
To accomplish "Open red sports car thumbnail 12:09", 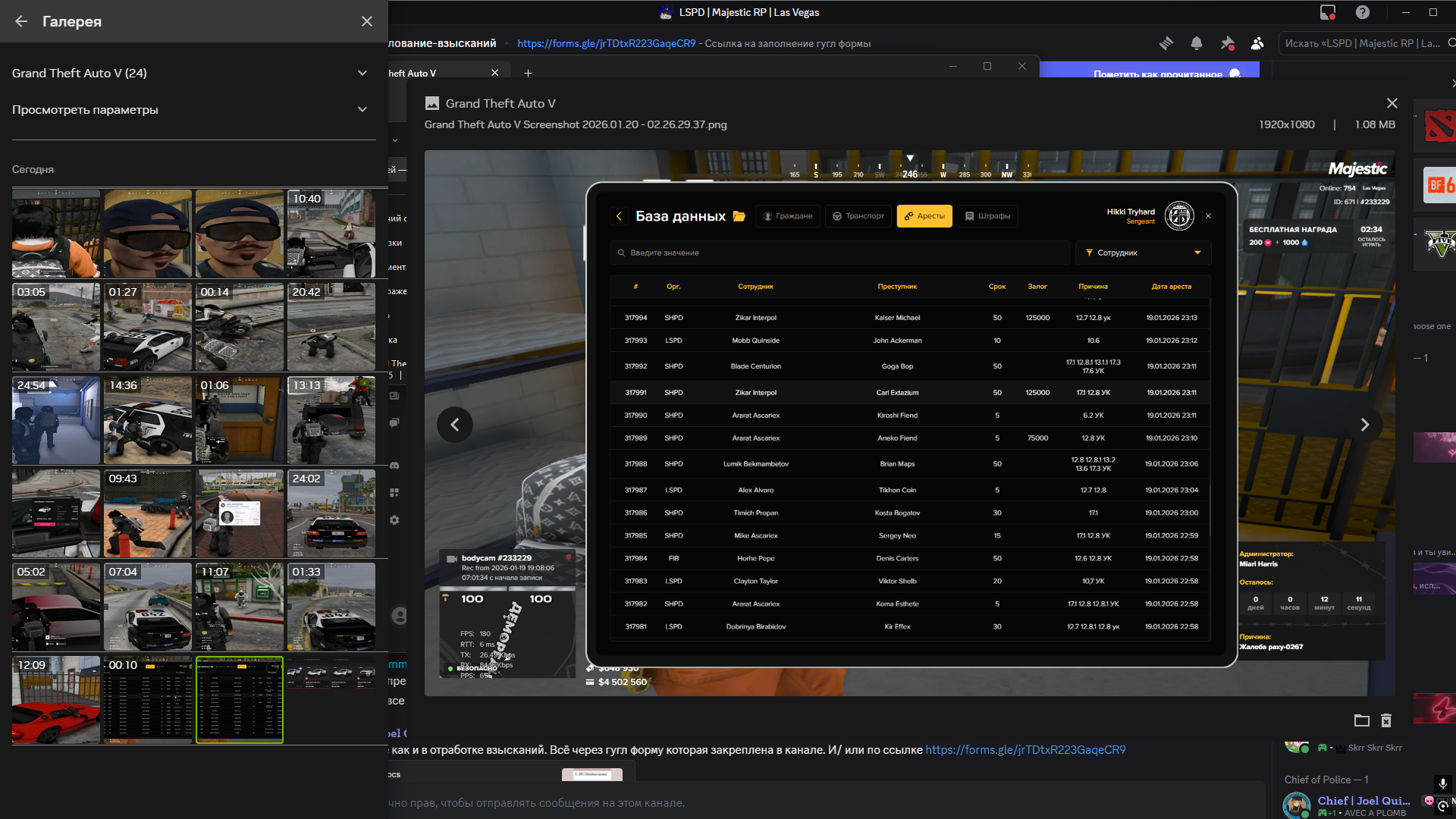I will 56,699.
